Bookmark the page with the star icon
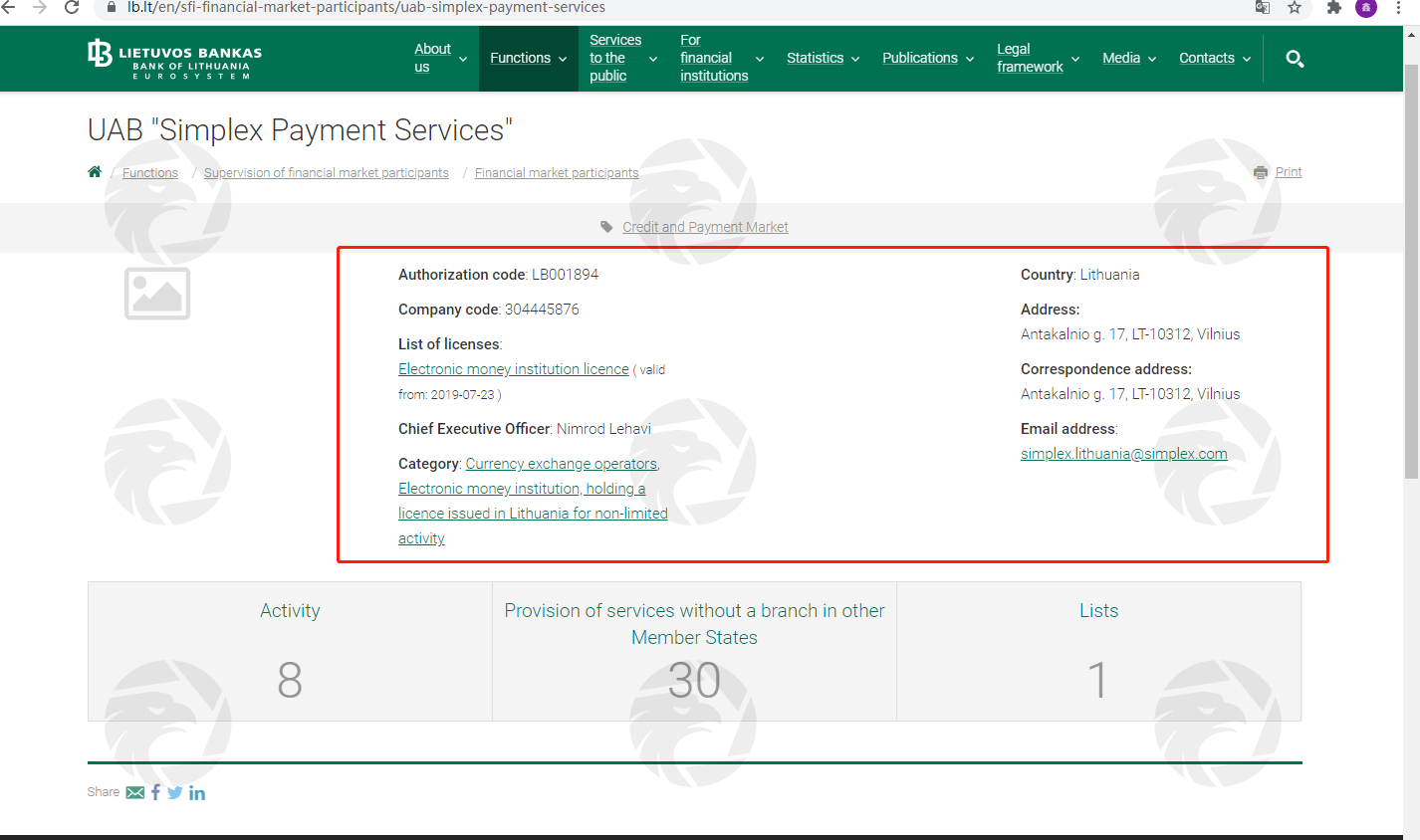Image resolution: width=1420 pixels, height=840 pixels. click(x=1295, y=7)
